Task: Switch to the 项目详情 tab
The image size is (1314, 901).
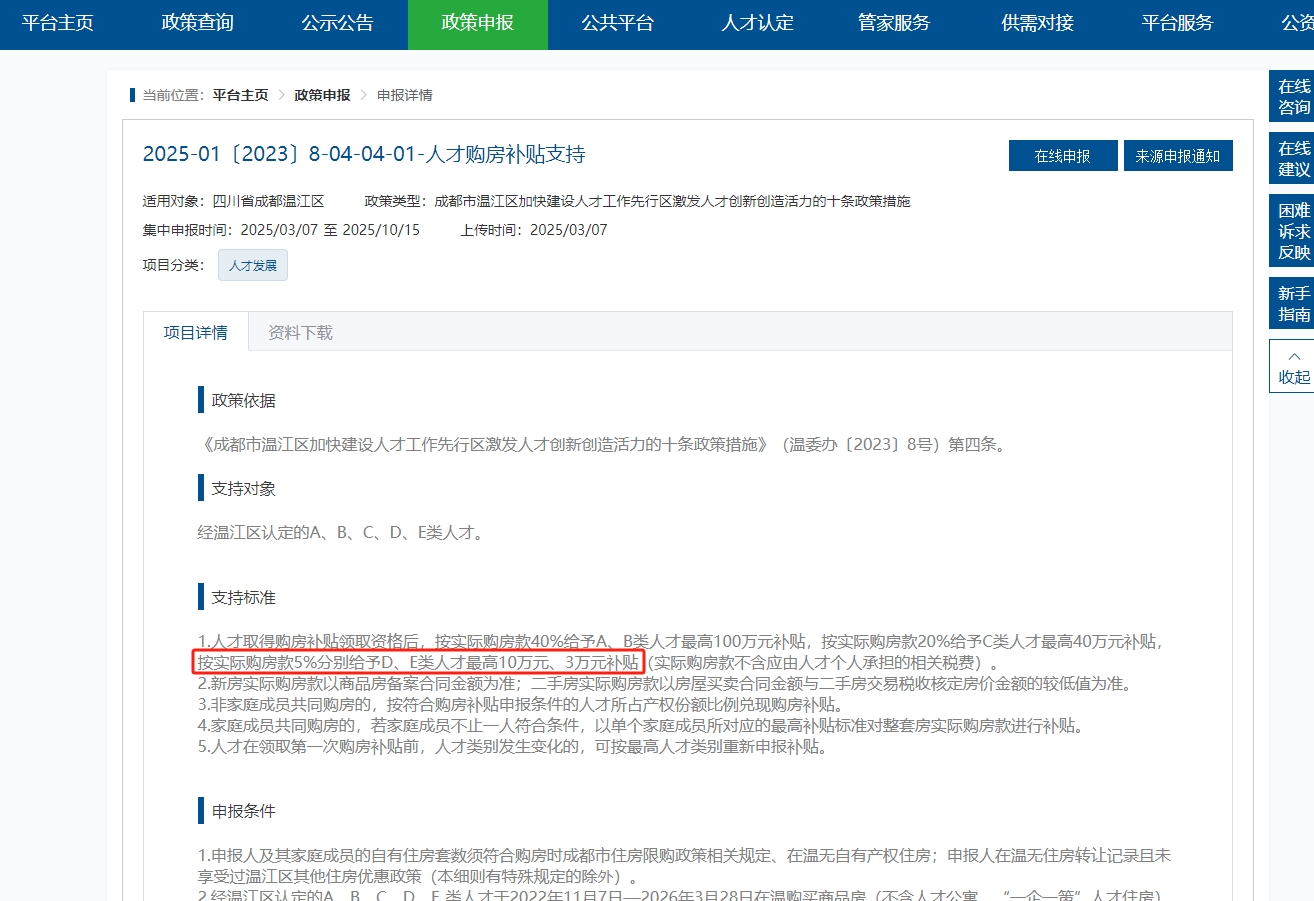Action: click(x=196, y=332)
